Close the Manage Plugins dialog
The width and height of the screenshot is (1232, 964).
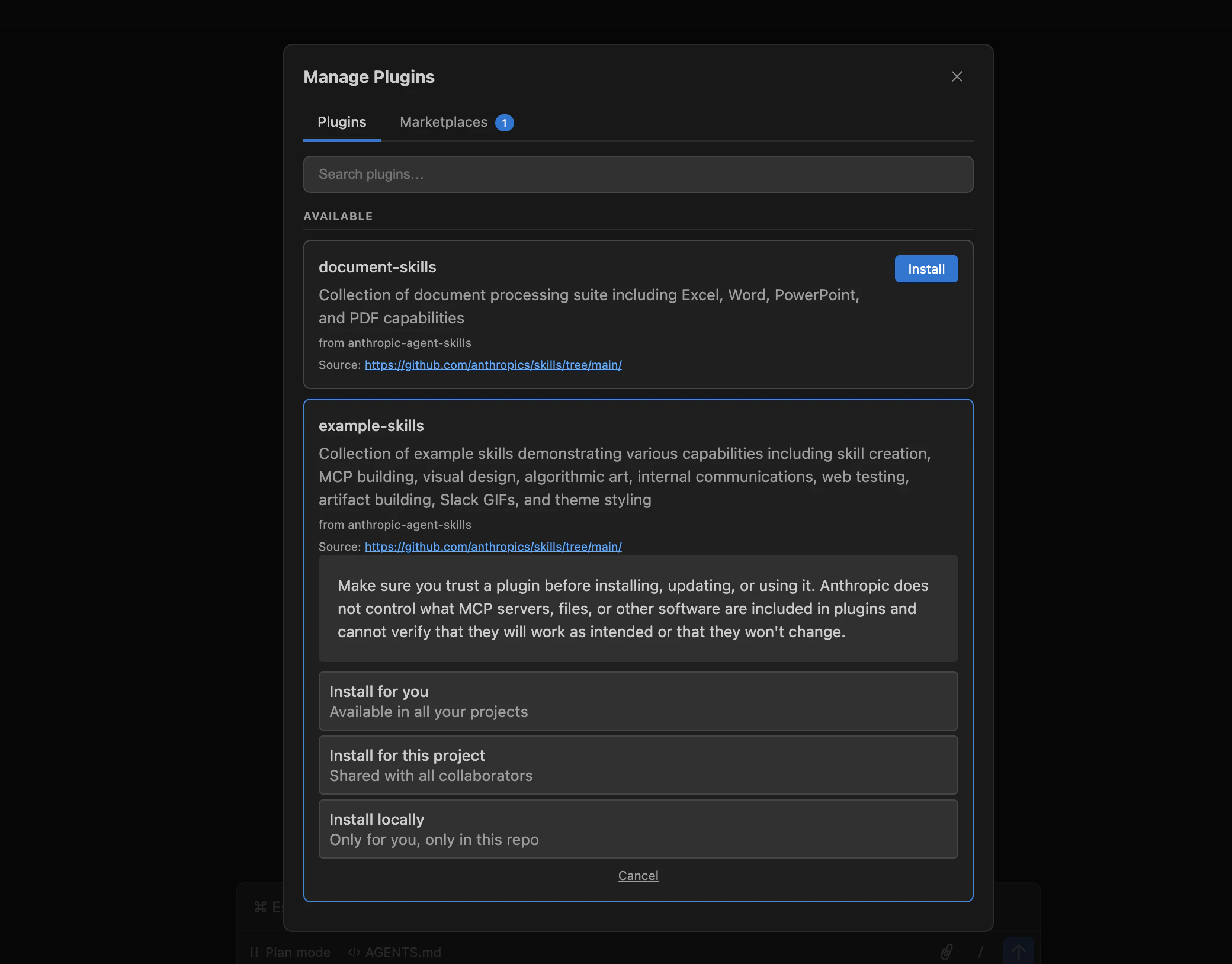(x=957, y=76)
